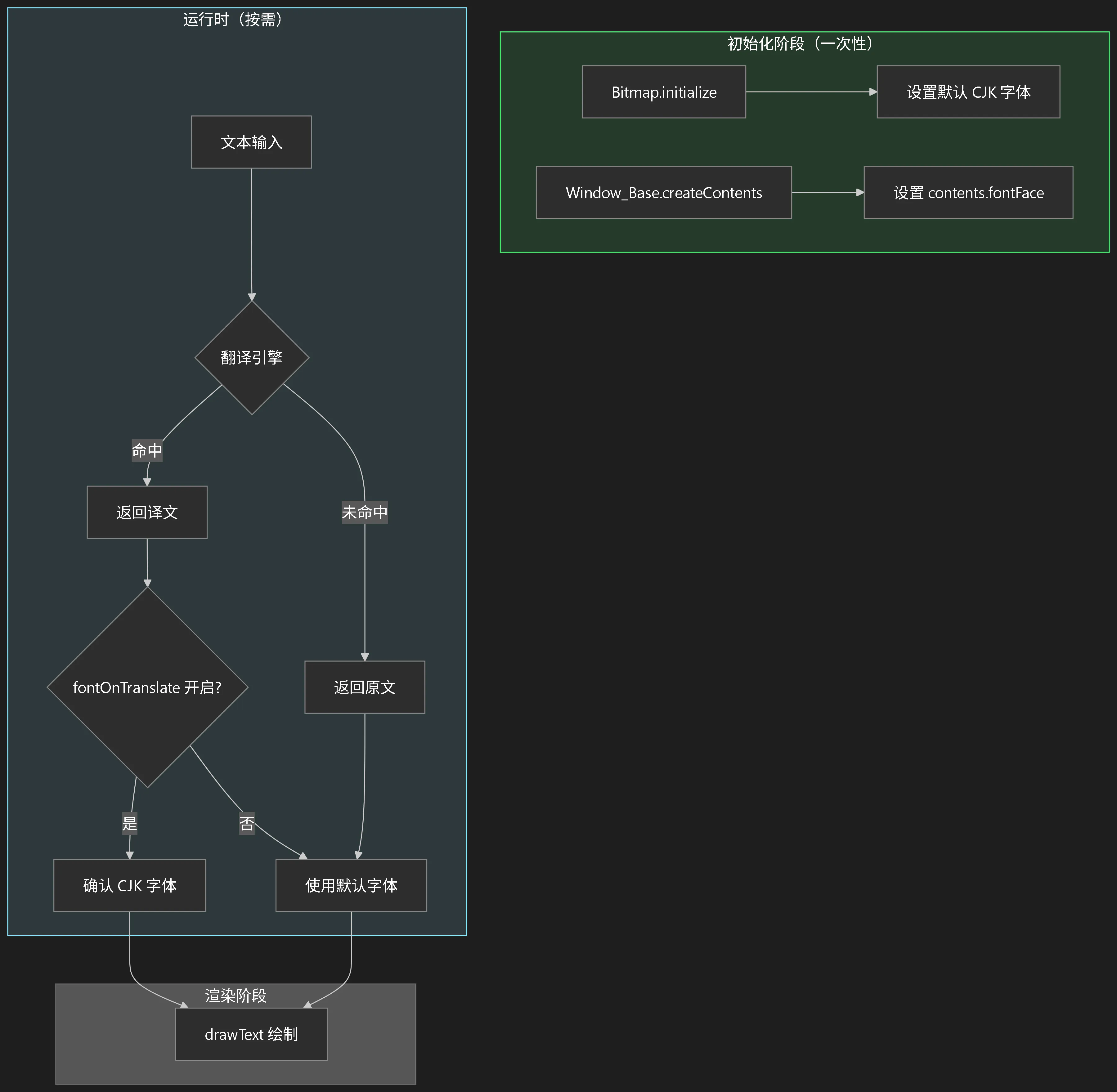Click the 否 branch label
This screenshot has width=1117, height=1092.
247,824
